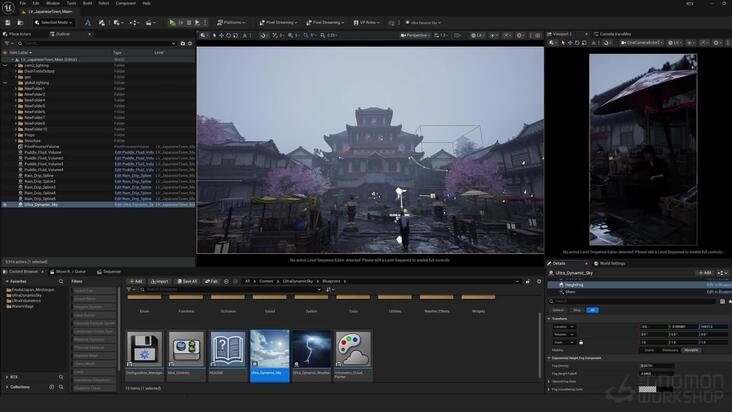
Task: Toggle the scale lock icon
Action: [x=581, y=342]
